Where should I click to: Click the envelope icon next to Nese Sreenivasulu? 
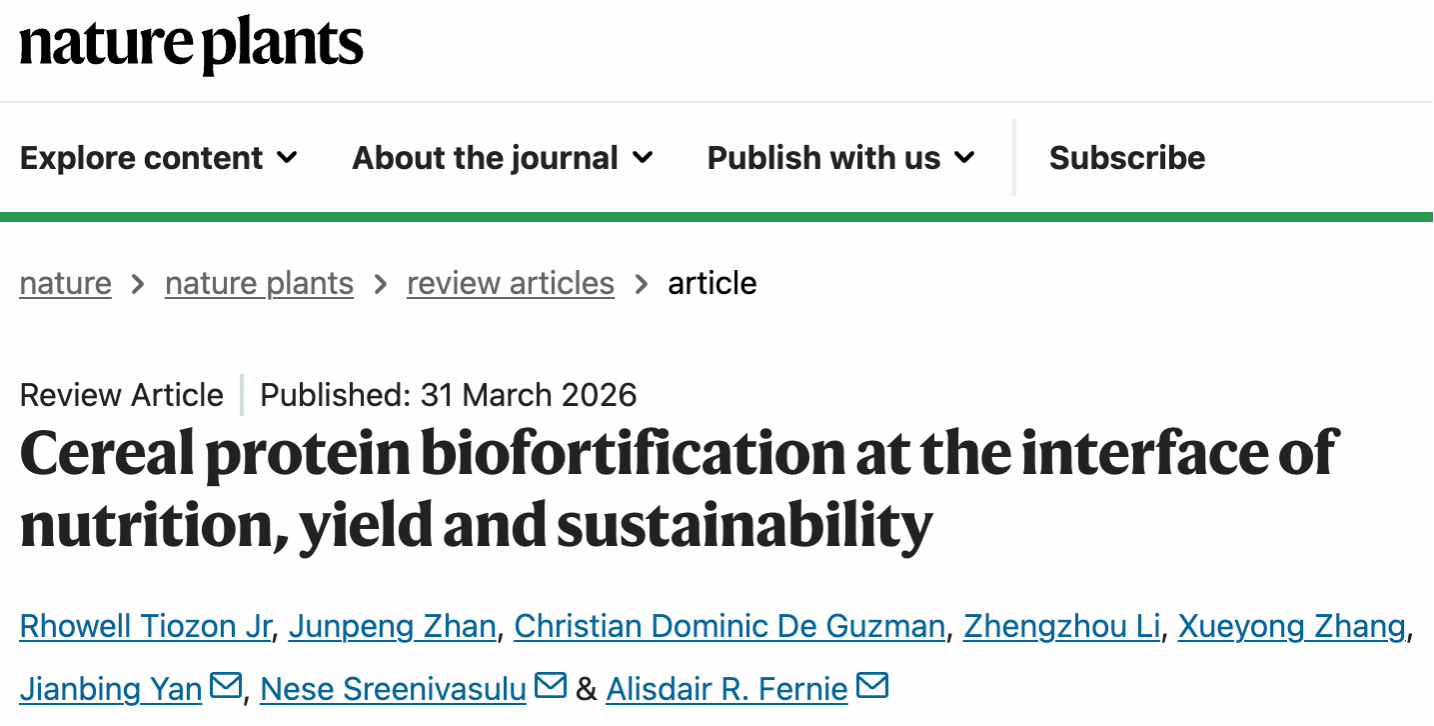550,687
